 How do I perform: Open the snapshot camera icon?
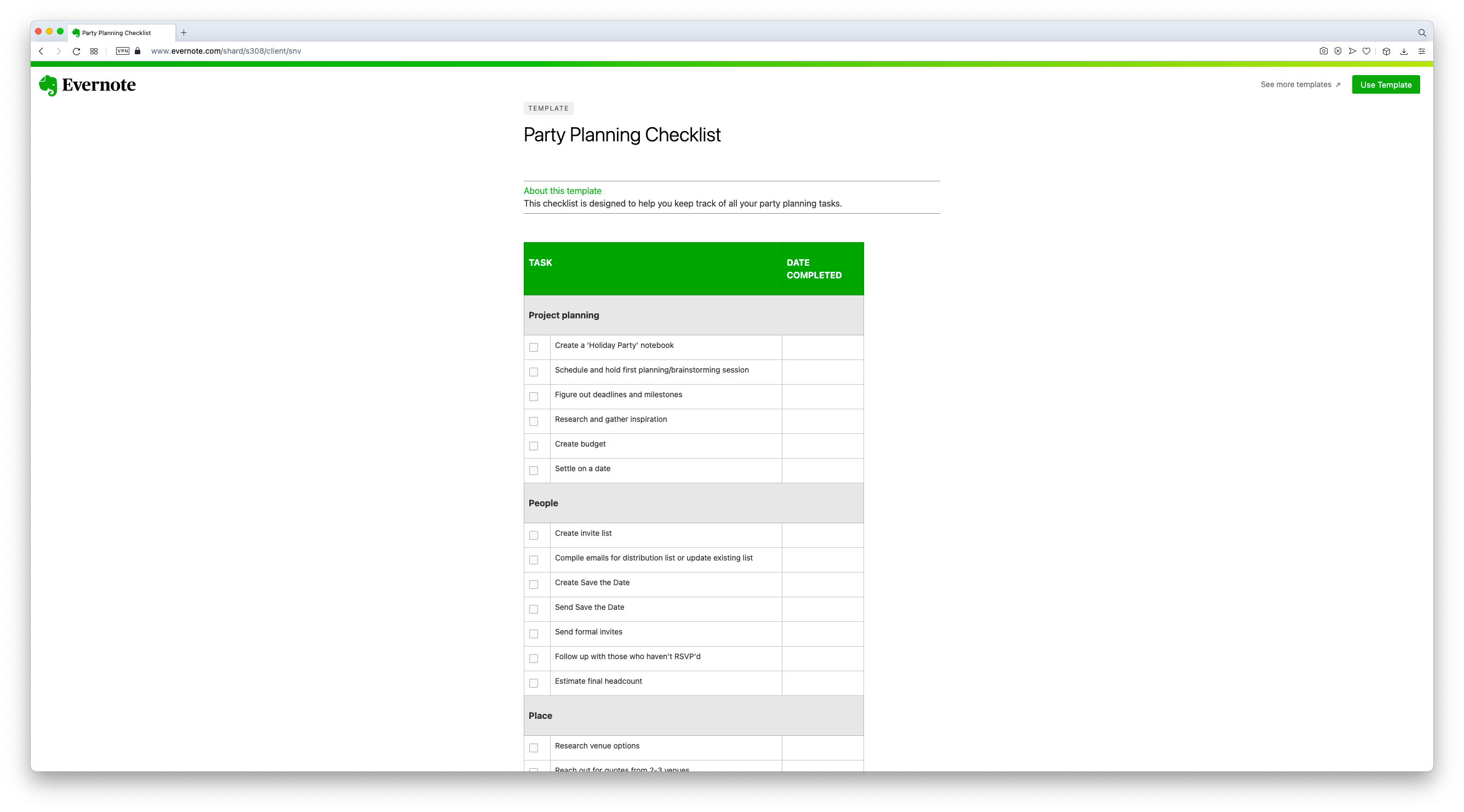click(1323, 51)
